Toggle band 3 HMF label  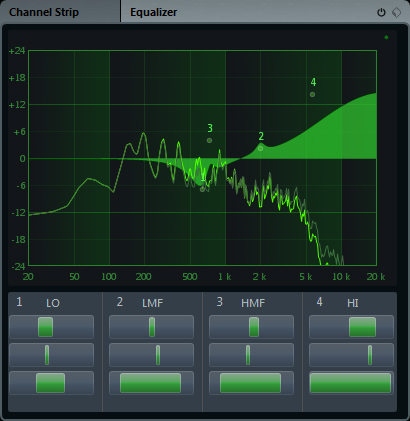(253, 303)
